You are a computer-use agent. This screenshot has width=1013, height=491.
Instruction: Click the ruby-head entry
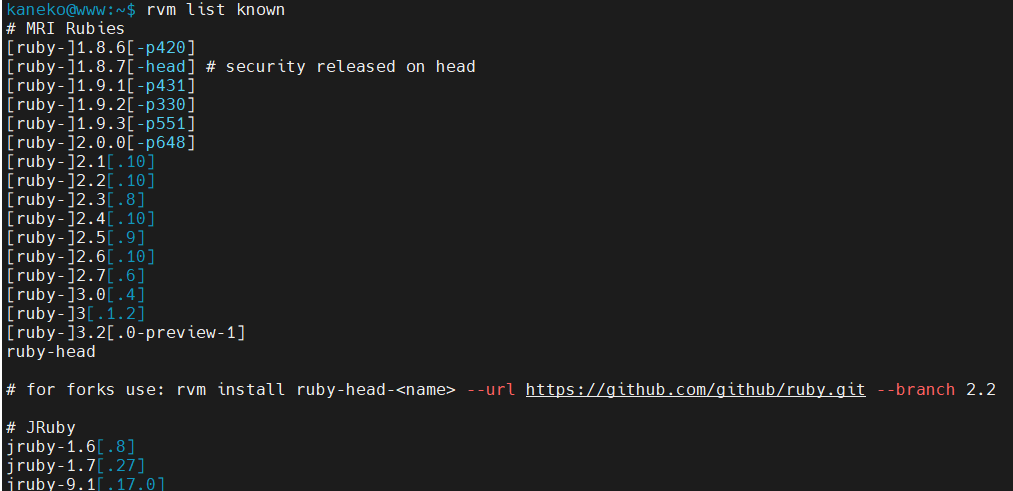(50, 352)
